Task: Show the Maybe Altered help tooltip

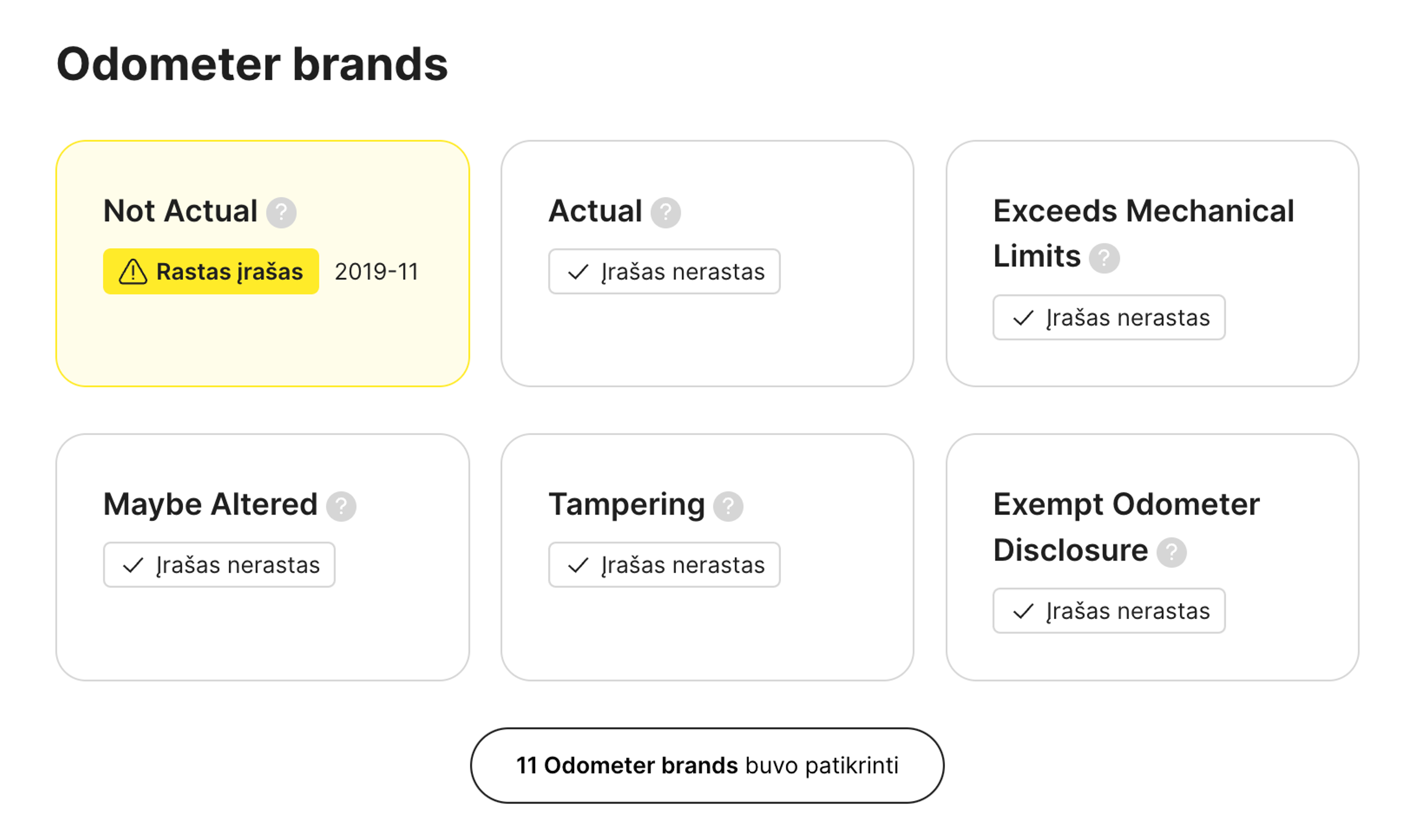Action: tap(341, 506)
